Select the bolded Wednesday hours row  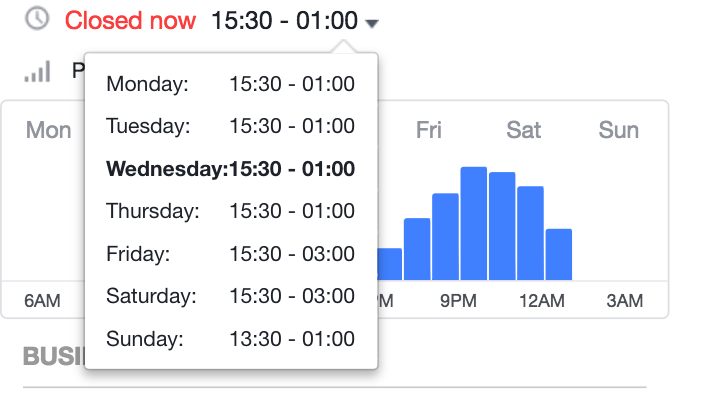230,169
